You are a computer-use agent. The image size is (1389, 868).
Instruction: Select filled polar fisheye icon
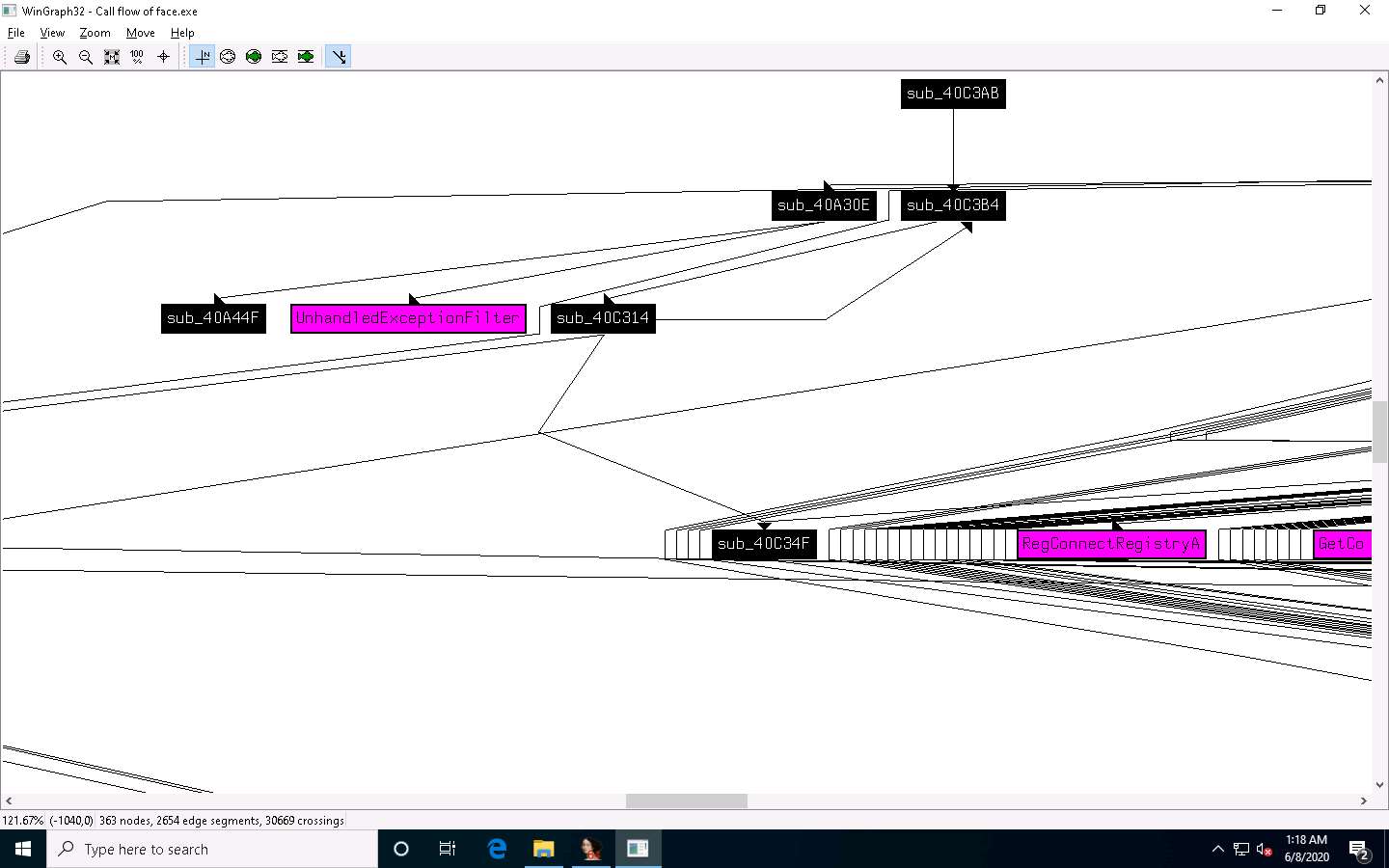click(x=254, y=57)
